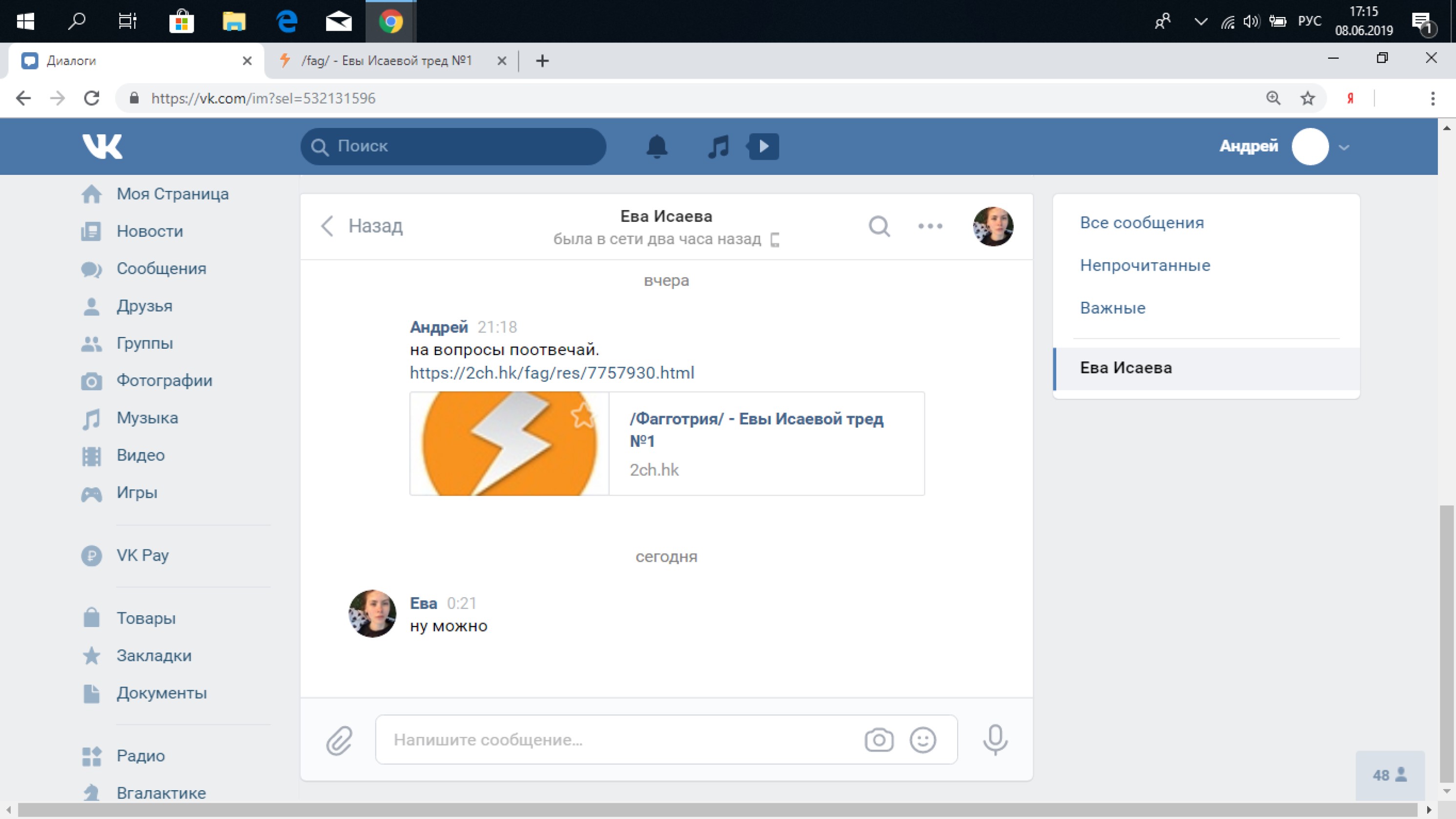Image resolution: width=1456 pixels, height=819 pixels.
Task: Open Сообщения in the left menu
Action: [161, 269]
